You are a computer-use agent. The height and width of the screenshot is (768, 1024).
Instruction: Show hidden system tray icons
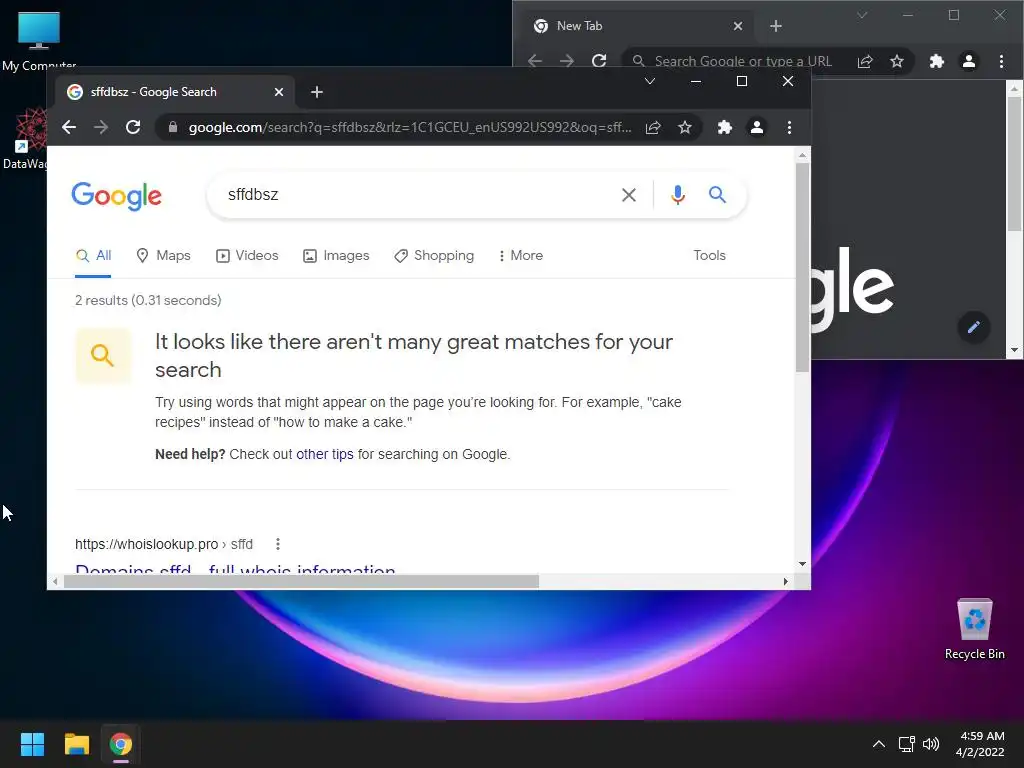click(x=879, y=744)
